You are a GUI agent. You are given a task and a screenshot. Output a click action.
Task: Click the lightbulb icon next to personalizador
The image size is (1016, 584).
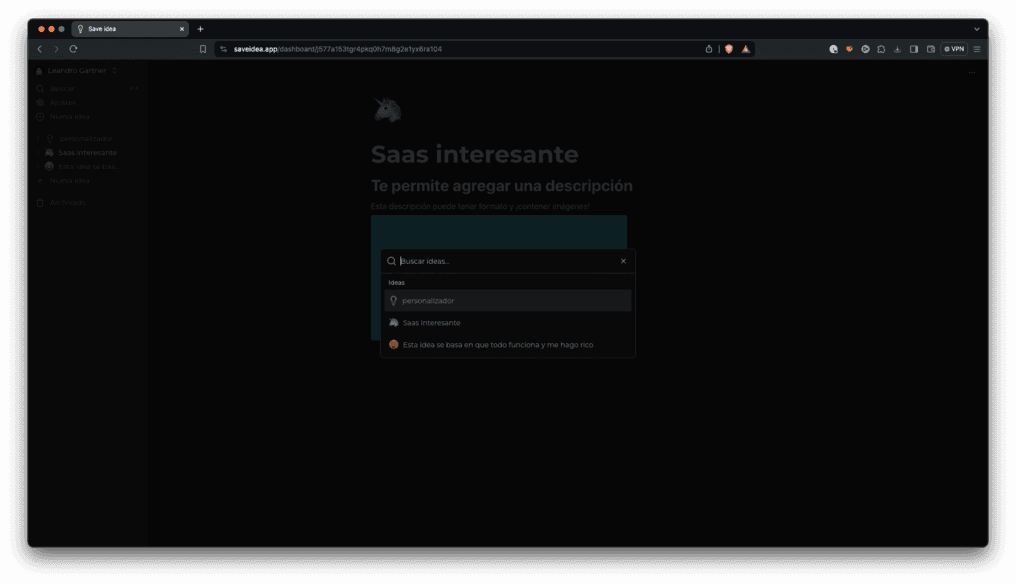tap(50, 138)
